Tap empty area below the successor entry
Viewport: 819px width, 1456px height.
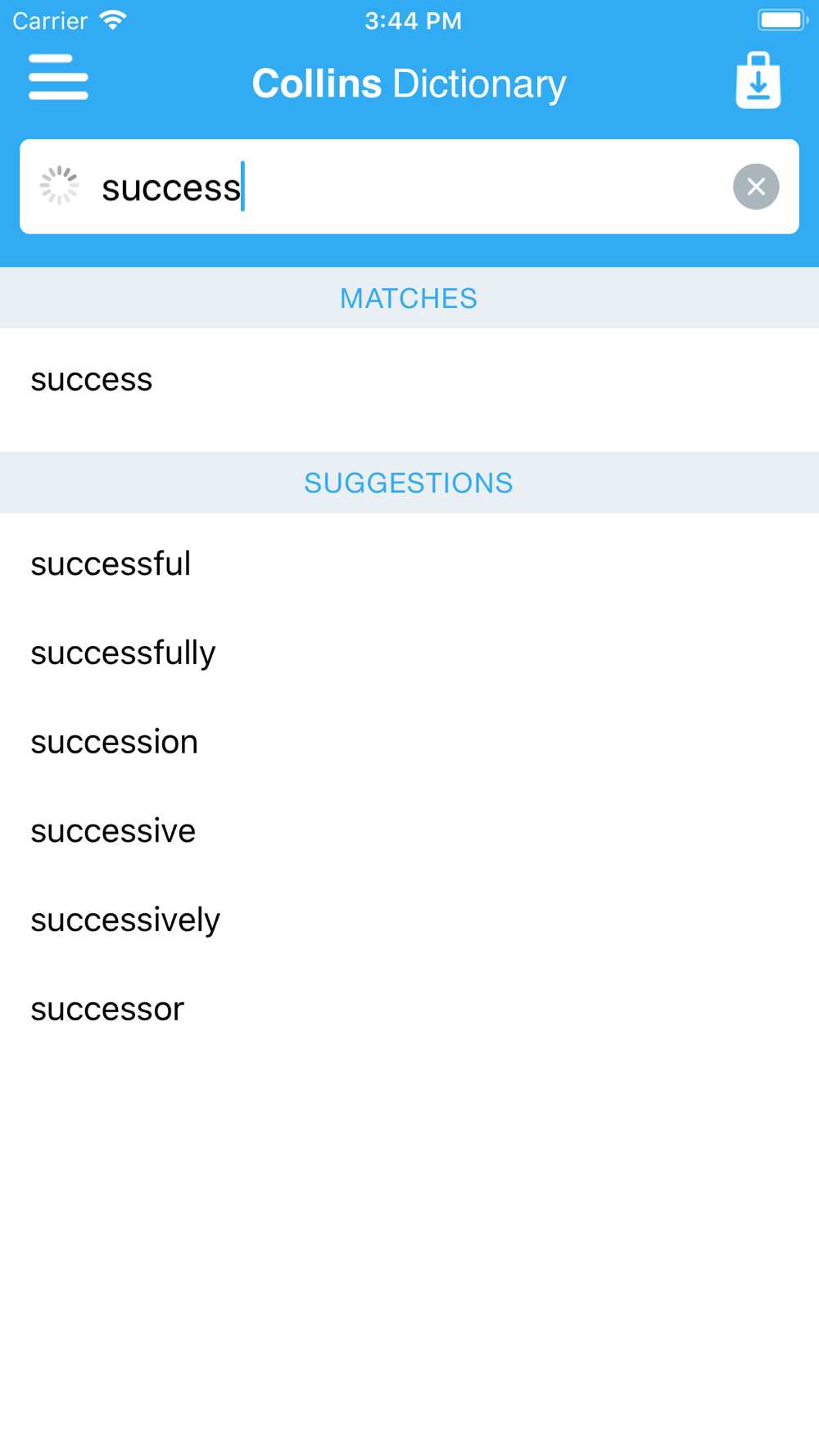(409, 1253)
